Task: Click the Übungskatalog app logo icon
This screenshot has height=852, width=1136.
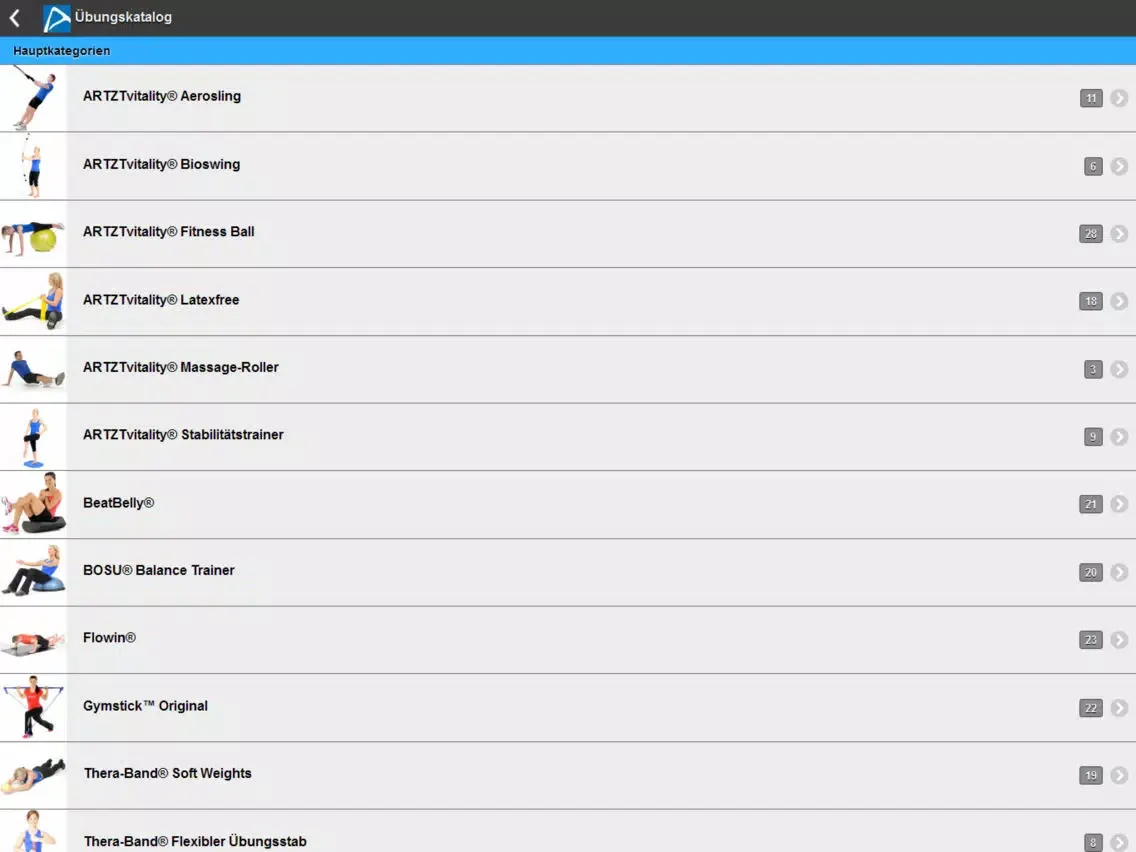Action: point(57,18)
